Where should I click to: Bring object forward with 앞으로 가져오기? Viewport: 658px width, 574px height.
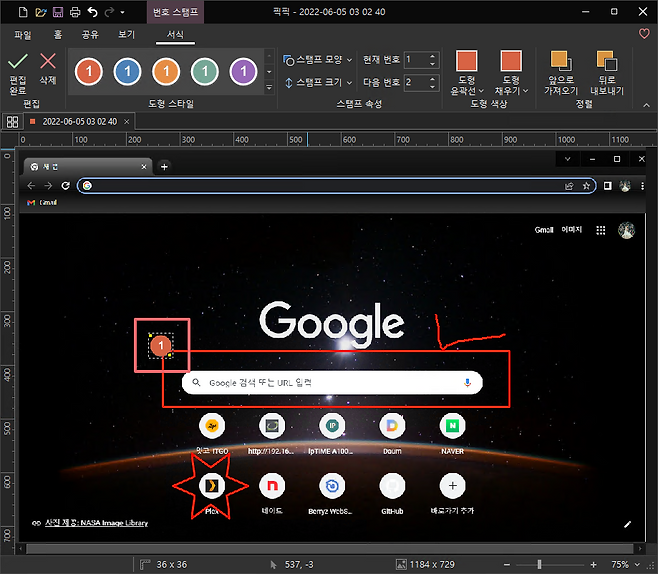point(561,73)
